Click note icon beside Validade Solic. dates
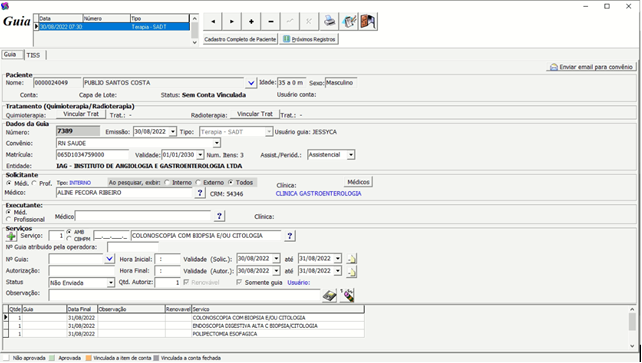The width and height of the screenshot is (642, 363). [x=351, y=259]
